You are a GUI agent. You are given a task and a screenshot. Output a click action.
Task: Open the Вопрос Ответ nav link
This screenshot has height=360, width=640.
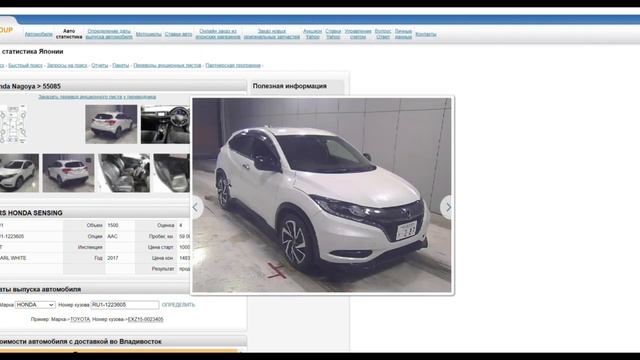(x=383, y=34)
